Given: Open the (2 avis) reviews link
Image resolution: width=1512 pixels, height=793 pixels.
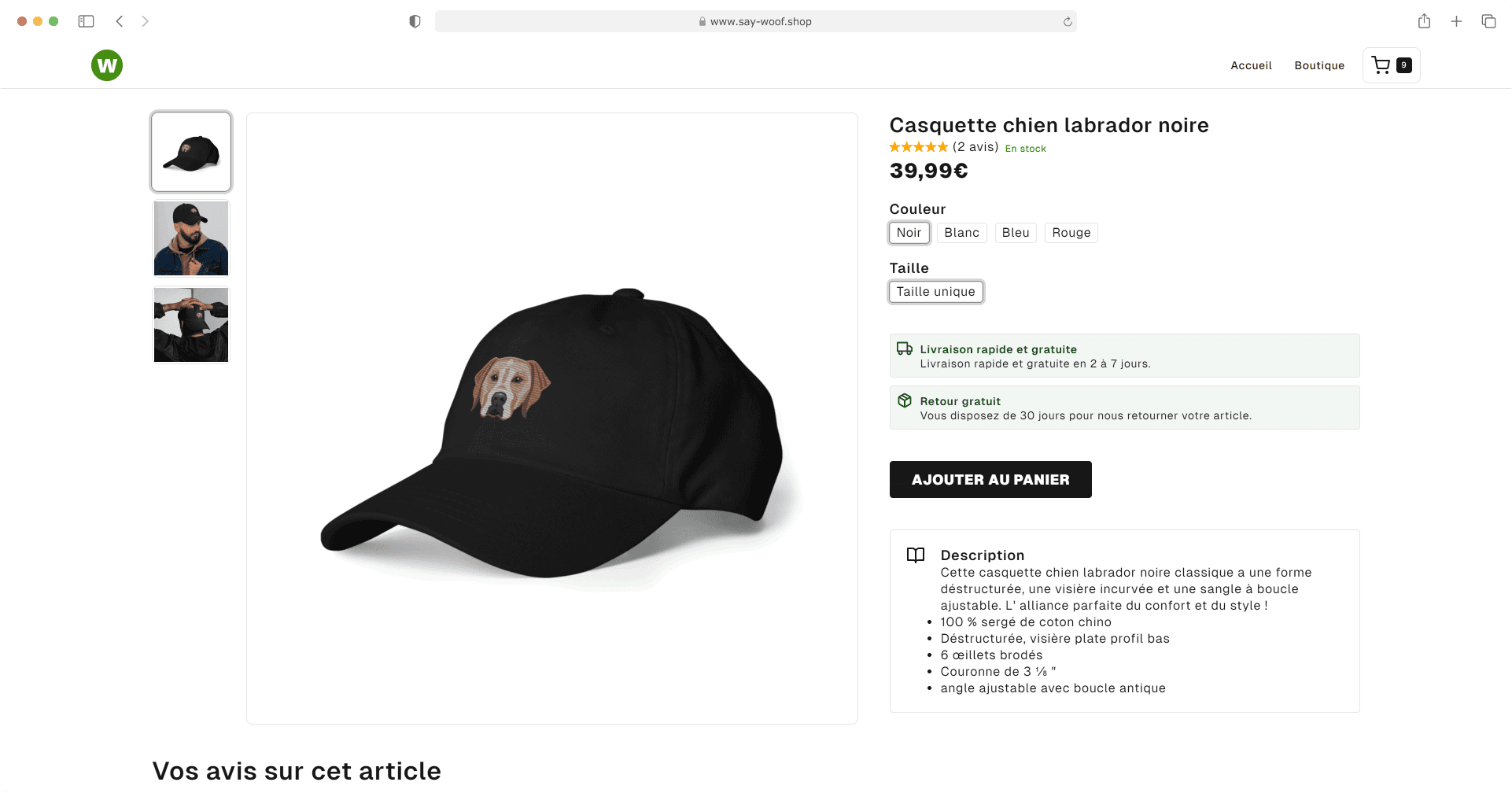Looking at the screenshot, I should [x=975, y=147].
